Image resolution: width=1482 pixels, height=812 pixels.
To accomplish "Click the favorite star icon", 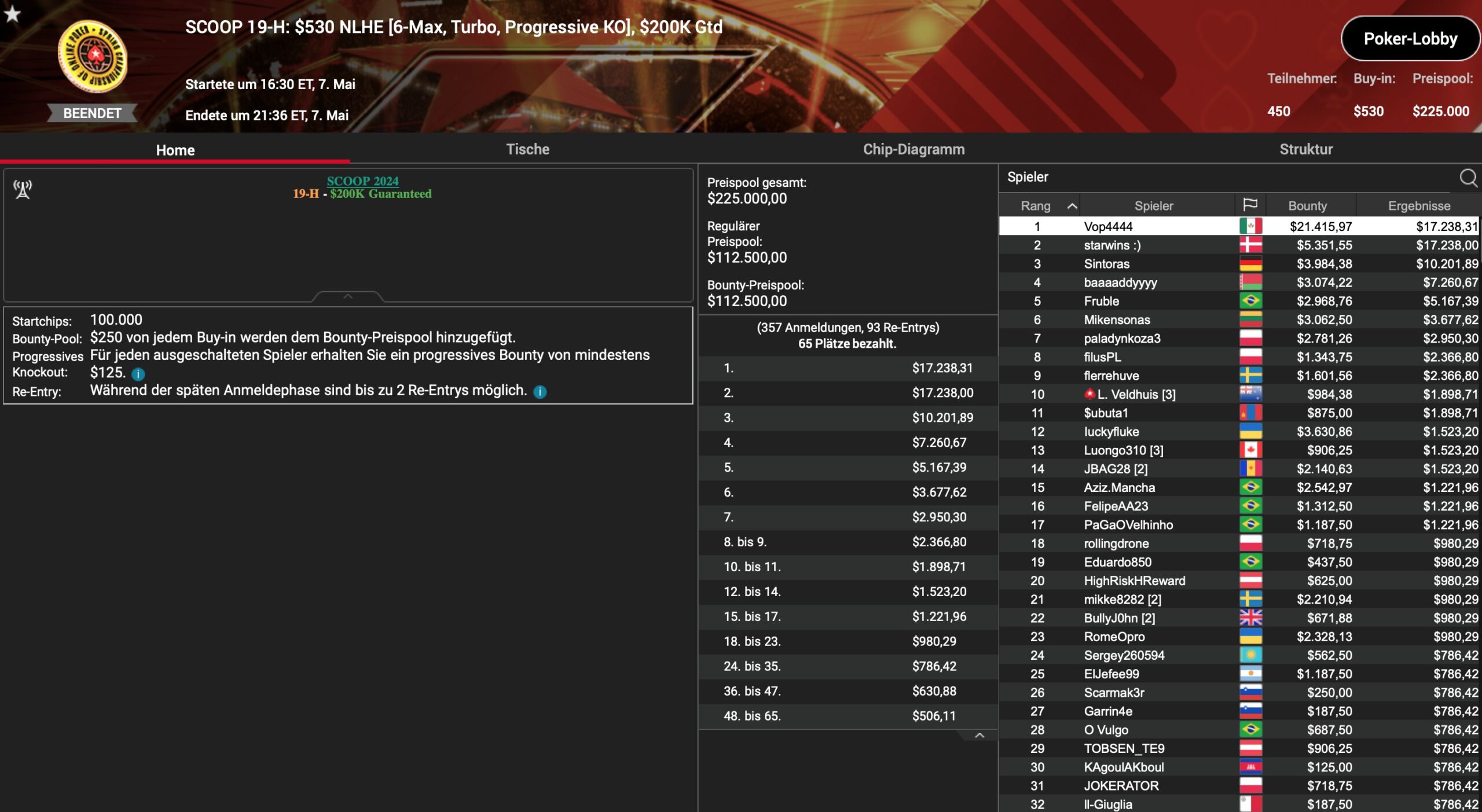I will click(12, 13).
